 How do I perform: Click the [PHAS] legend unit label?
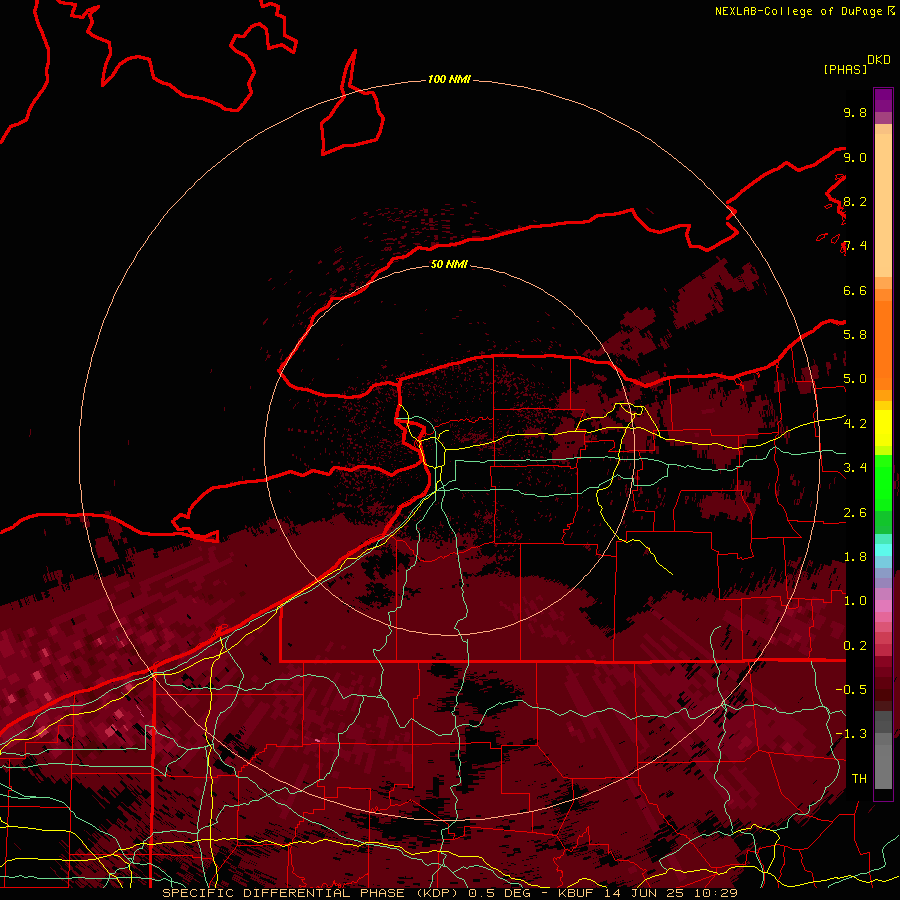845,69
